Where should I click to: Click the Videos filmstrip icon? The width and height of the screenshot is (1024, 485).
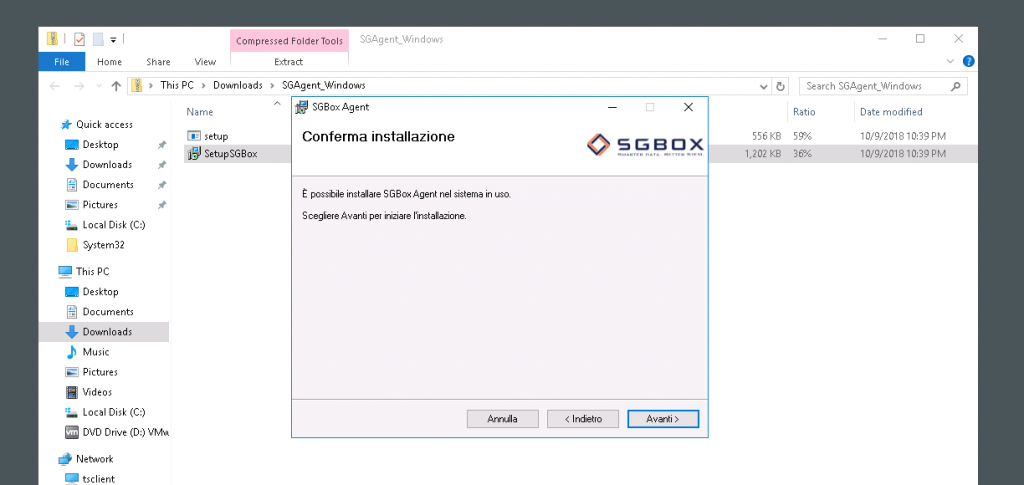(72, 392)
